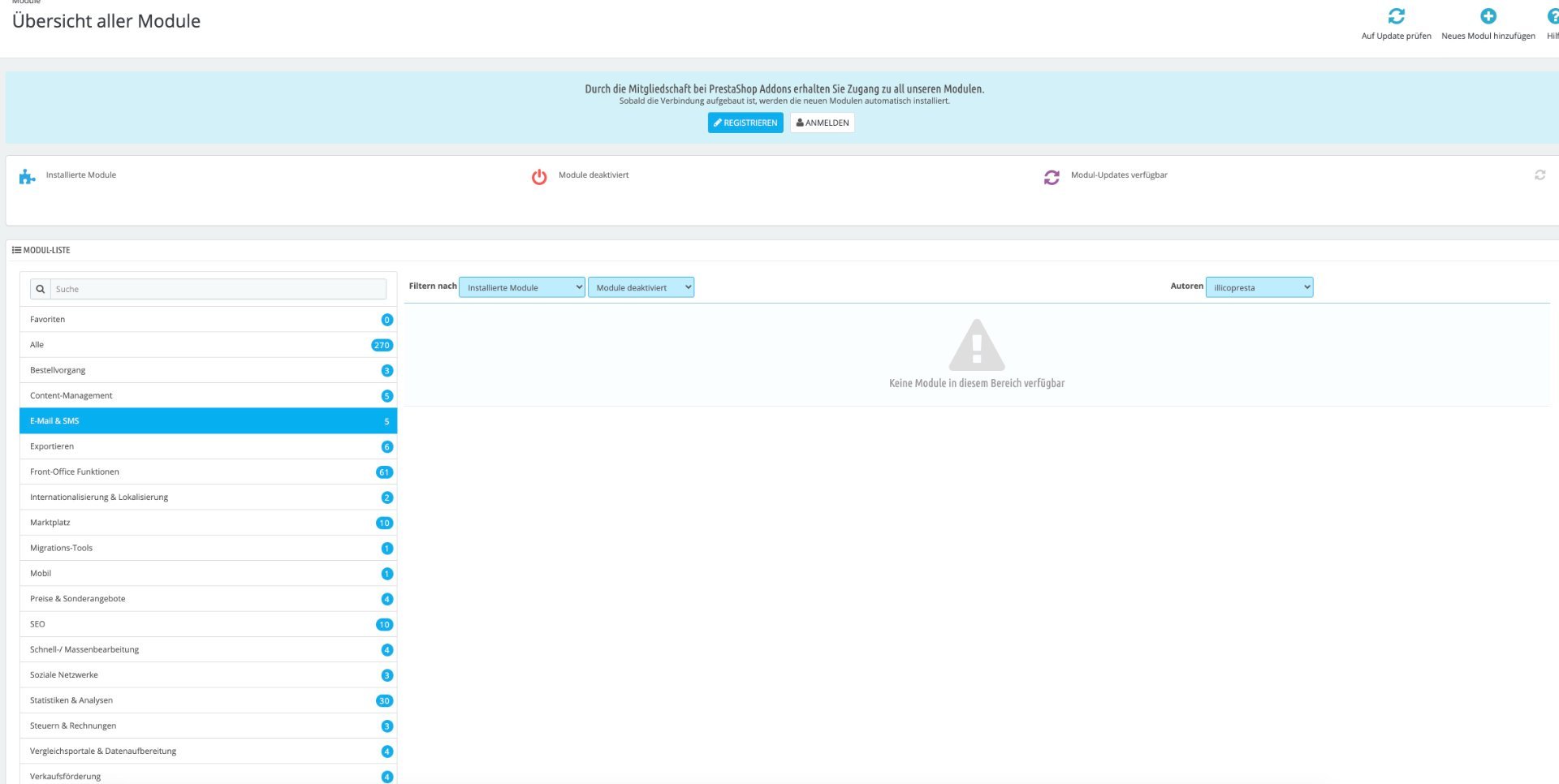Open the Preise & Sonderangebote category
Screen dimensions: 1559x784
[209, 599]
